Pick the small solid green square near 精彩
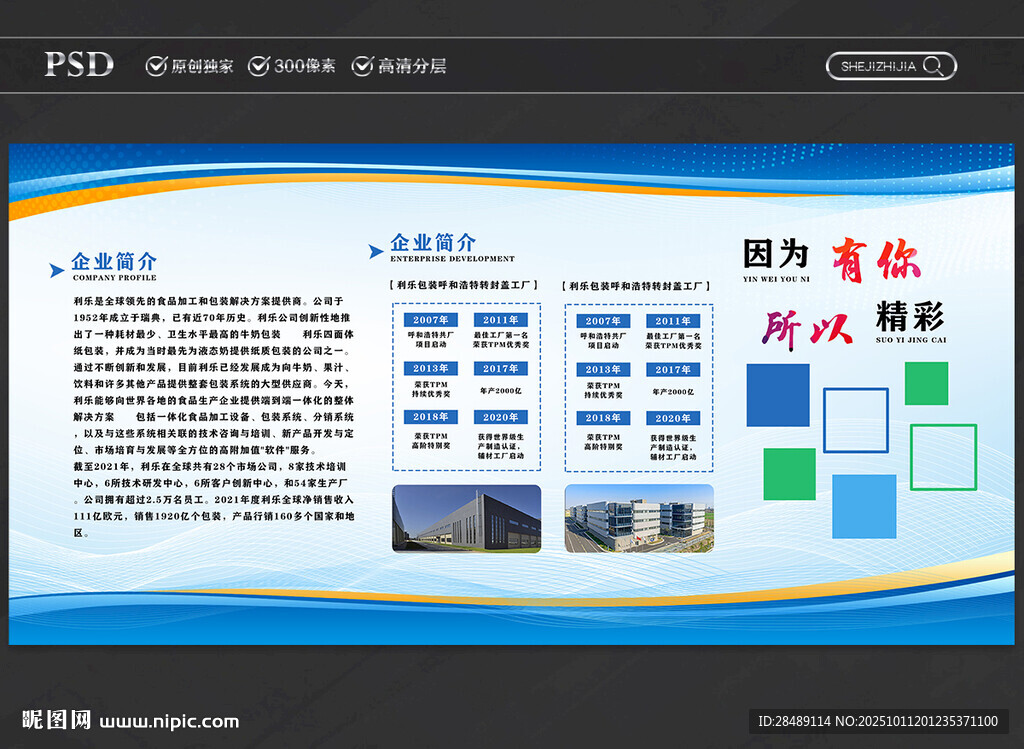Viewport: 1024px width, 749px height. coord(926,383)
